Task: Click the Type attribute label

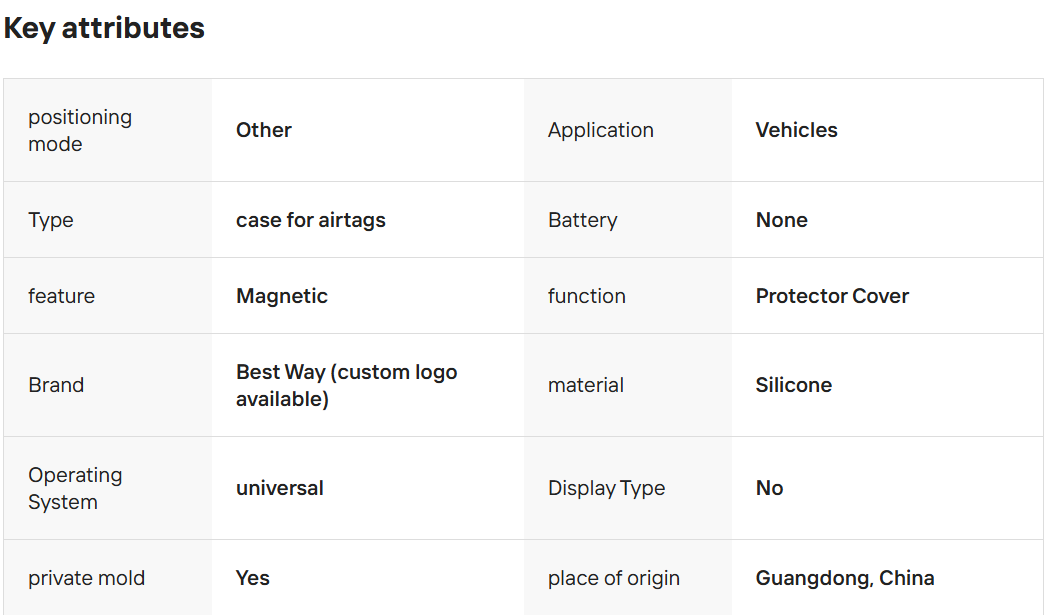Action: tap(51, 220)
